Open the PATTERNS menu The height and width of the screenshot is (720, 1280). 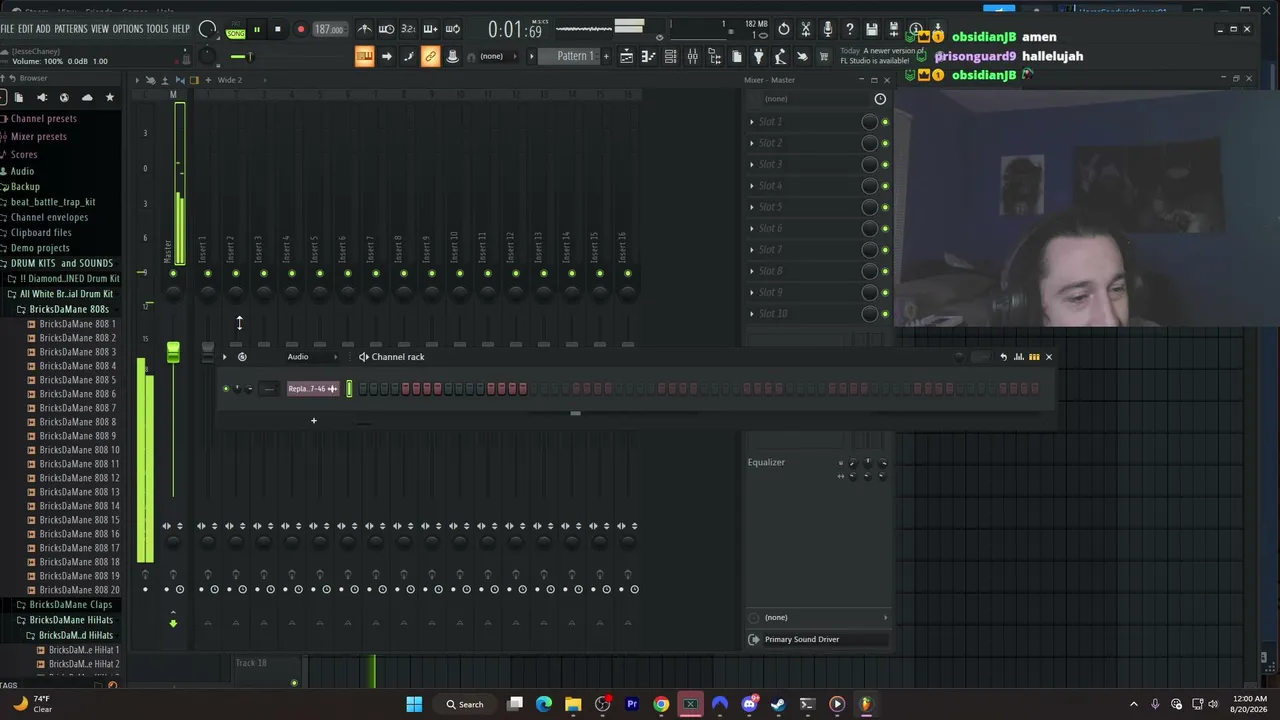(x=70, y=29)
